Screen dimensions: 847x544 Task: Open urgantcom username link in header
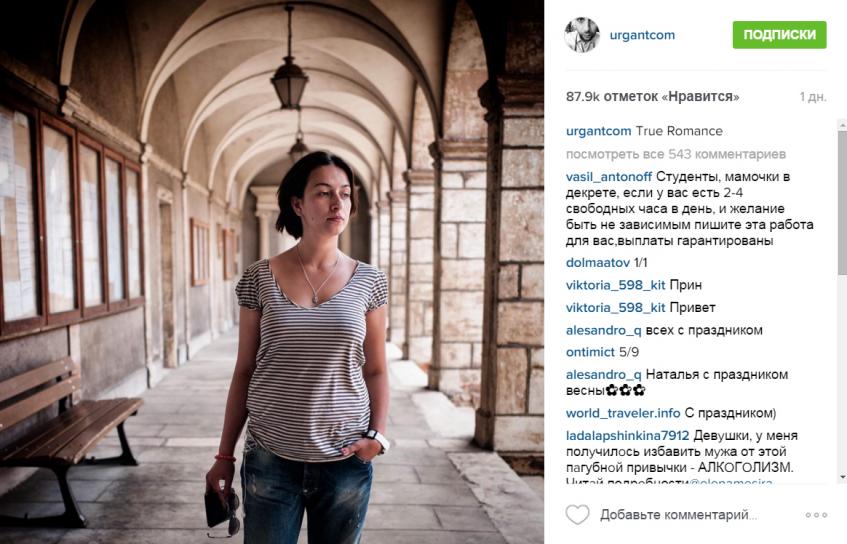coord(642,35)
